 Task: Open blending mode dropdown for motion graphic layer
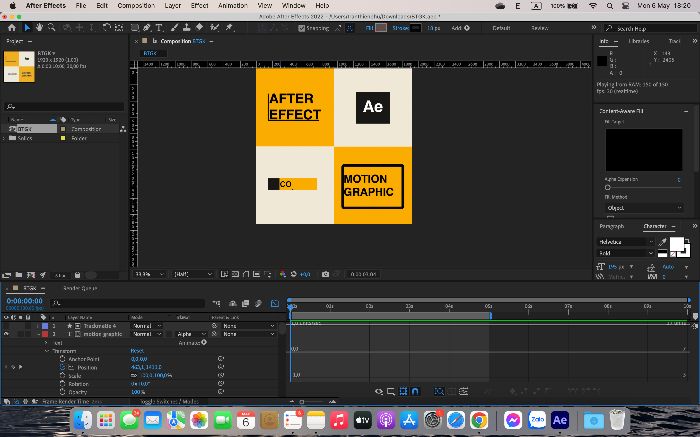pos(146,334)
